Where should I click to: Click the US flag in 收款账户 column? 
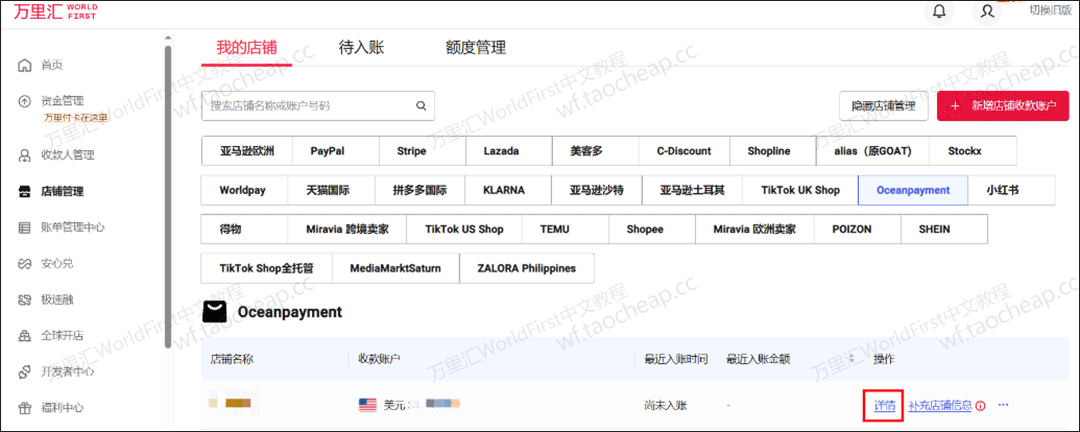[x=368, y=405]
